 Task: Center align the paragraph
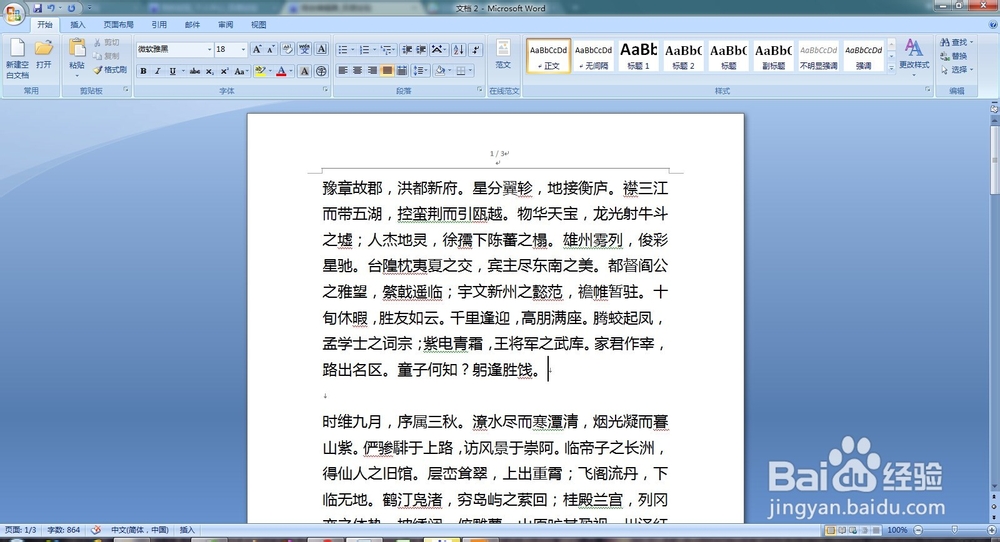coord(357,71)
